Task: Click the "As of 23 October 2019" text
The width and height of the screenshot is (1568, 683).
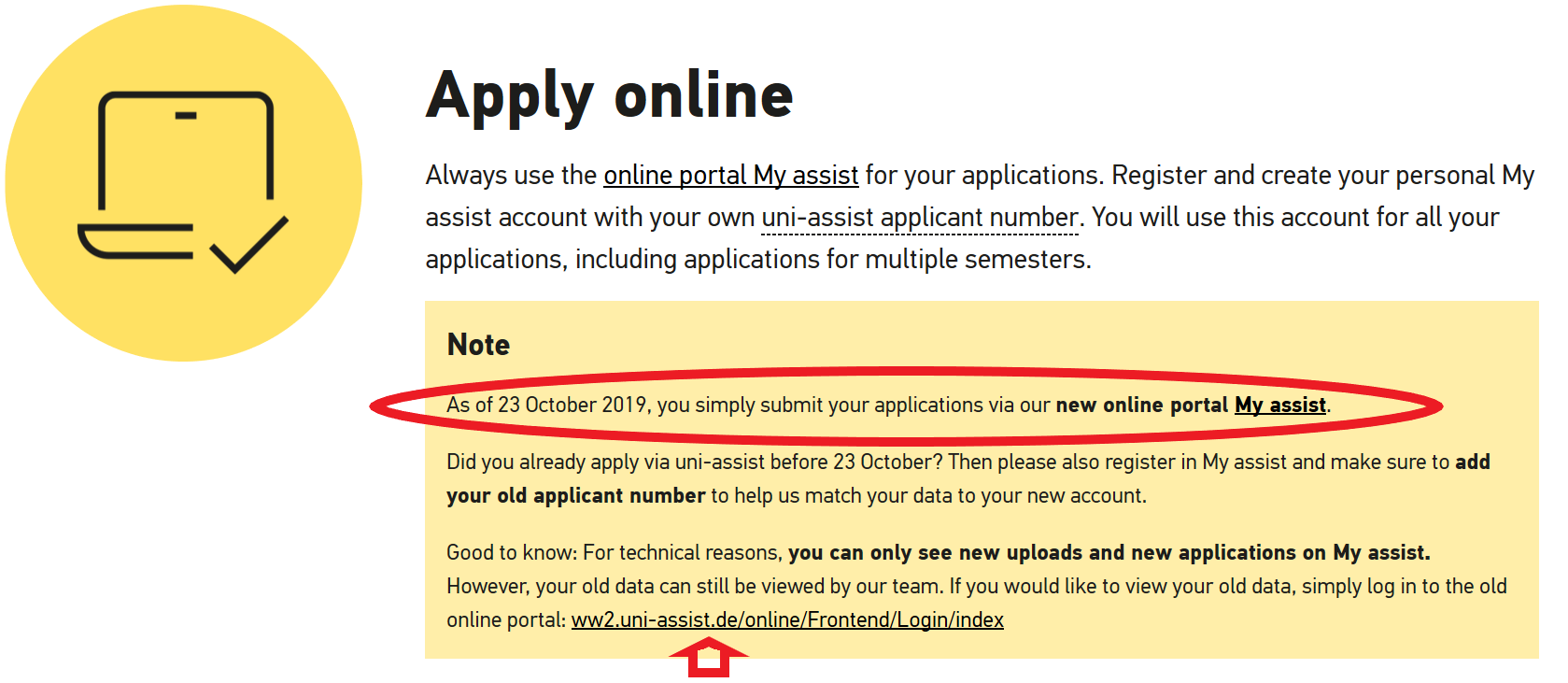Action: (x=546, y=405)
